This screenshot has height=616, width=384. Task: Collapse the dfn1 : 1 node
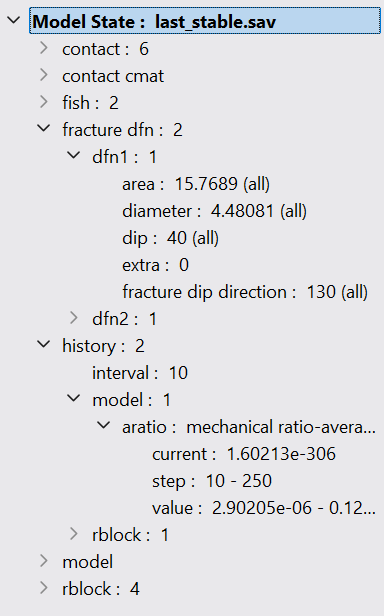coord(73,155)
